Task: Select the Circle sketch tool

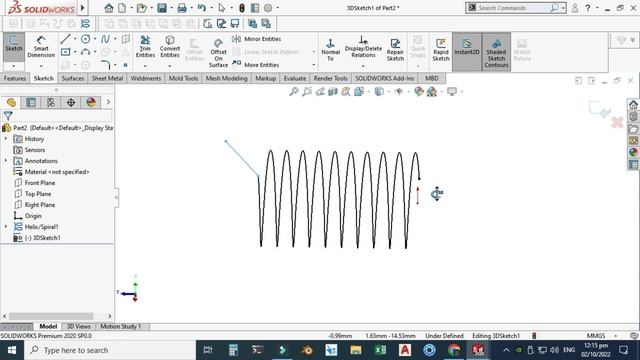Action: pyautogui.click(x=85, y=39)
